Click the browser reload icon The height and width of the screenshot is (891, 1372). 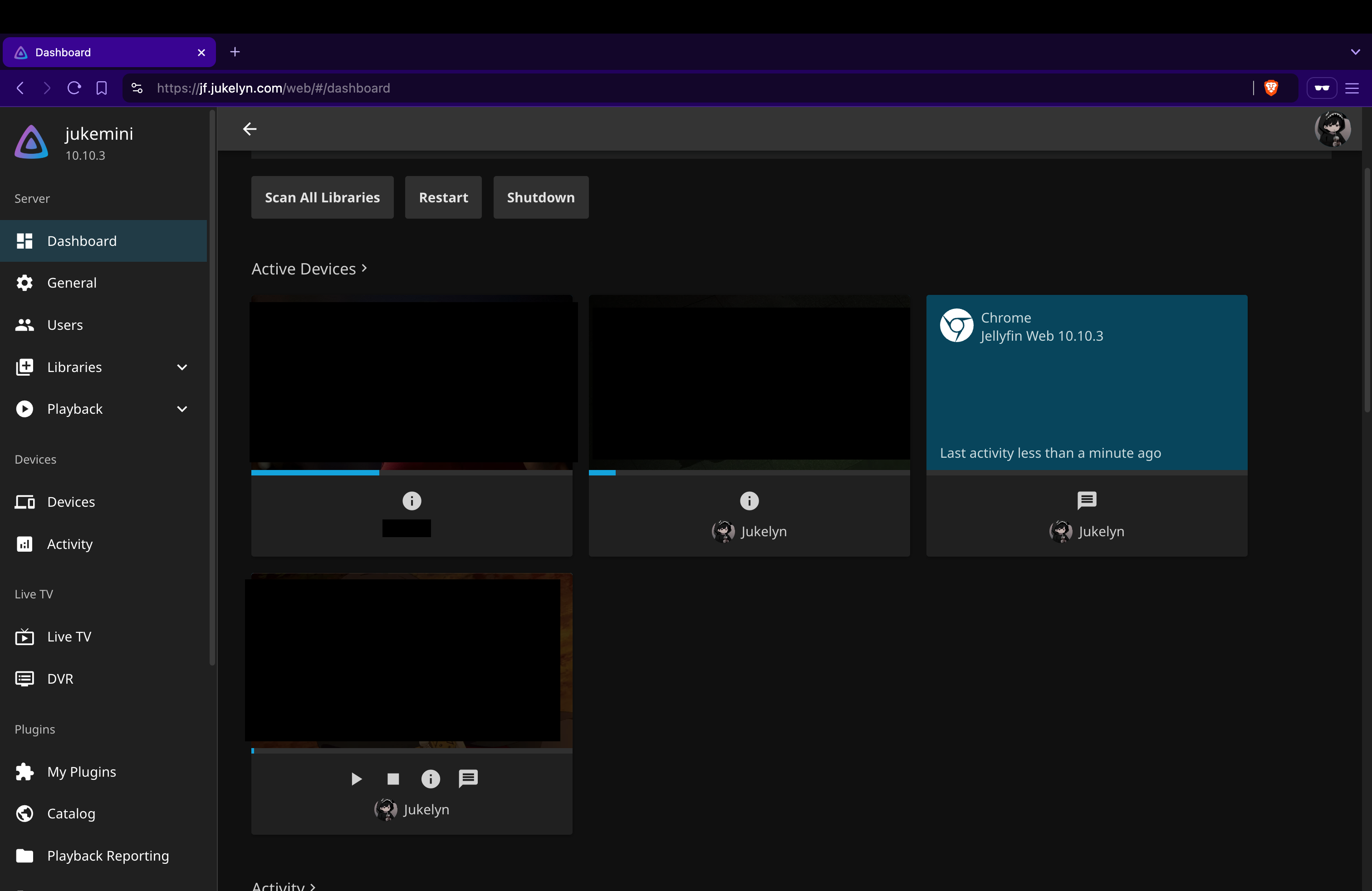pyautogui.click(x=74, y=88)
